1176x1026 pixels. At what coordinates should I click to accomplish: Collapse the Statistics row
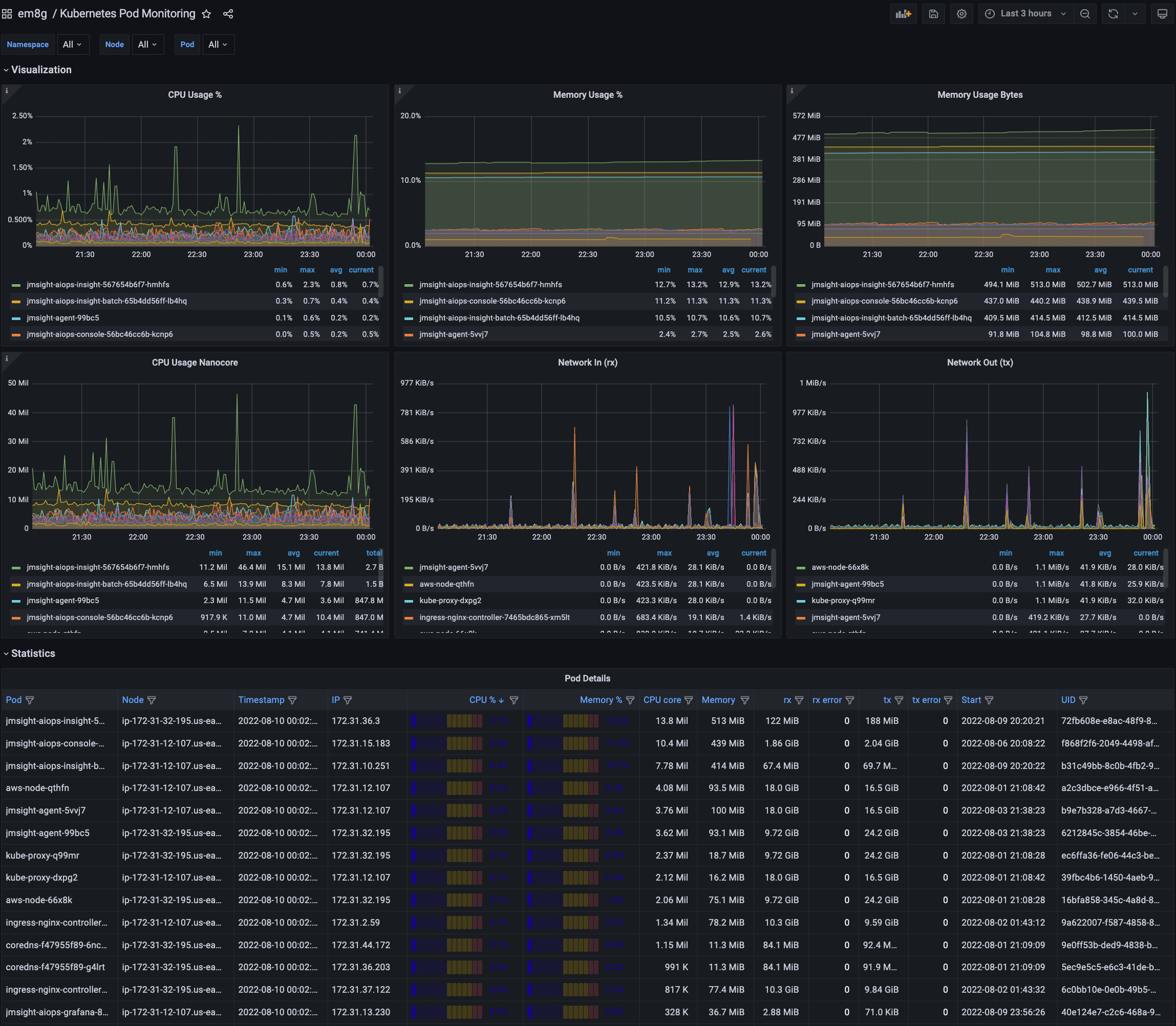[30, 654]
